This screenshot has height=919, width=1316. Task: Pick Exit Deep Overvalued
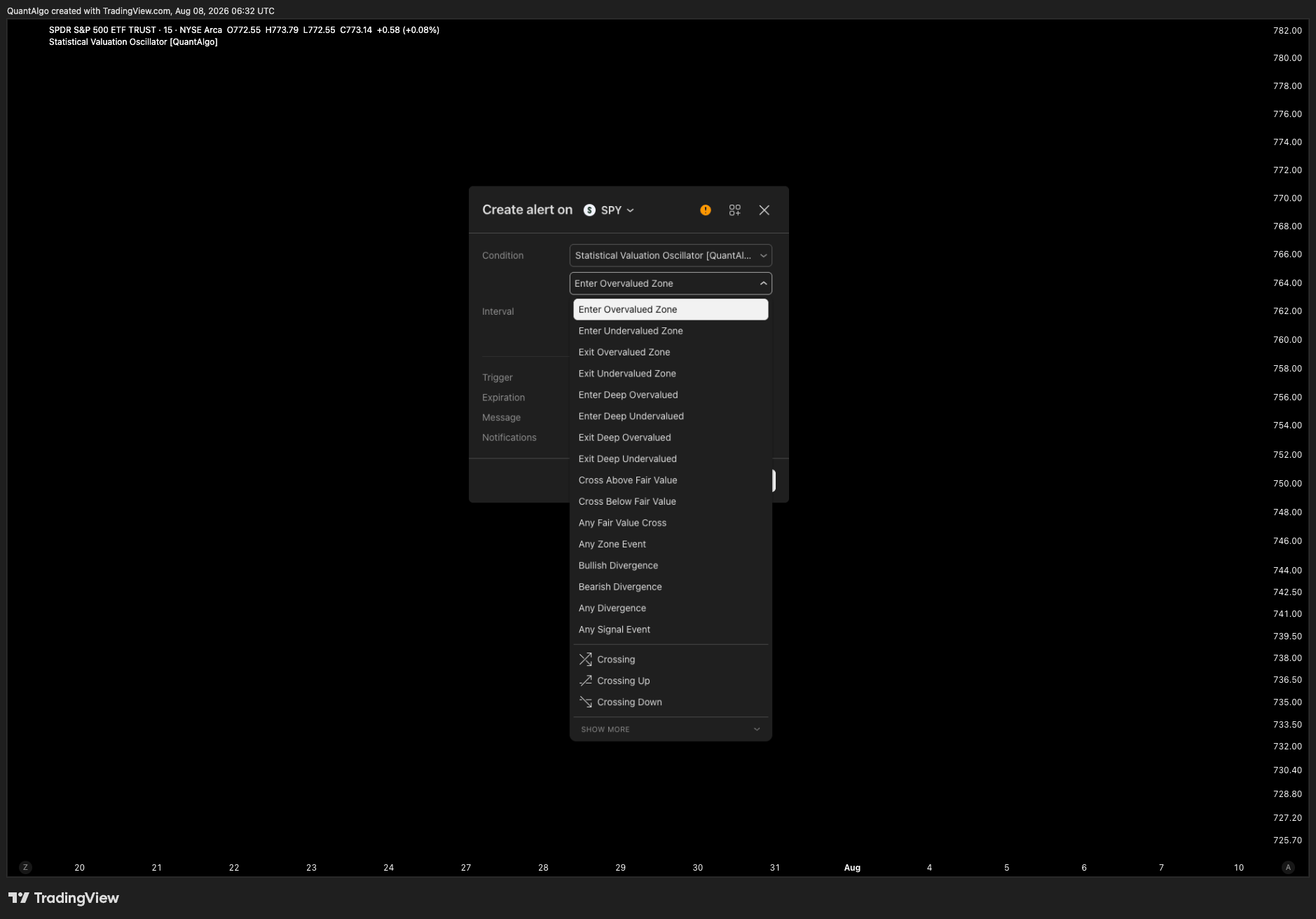tap(671, 437)
